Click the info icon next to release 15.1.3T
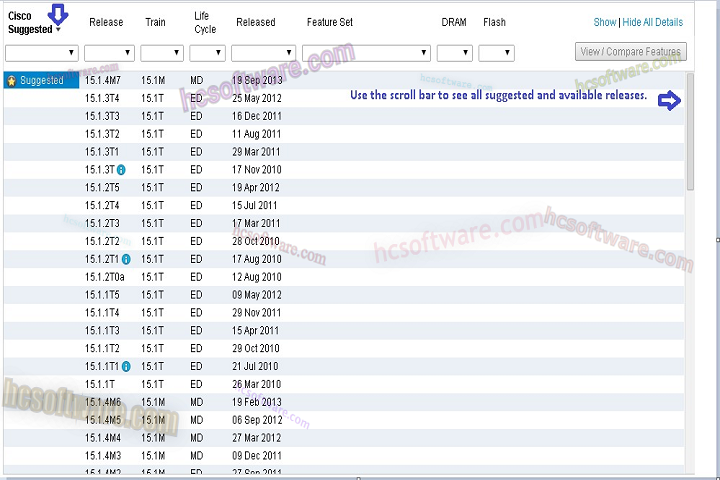 [121, 170]
